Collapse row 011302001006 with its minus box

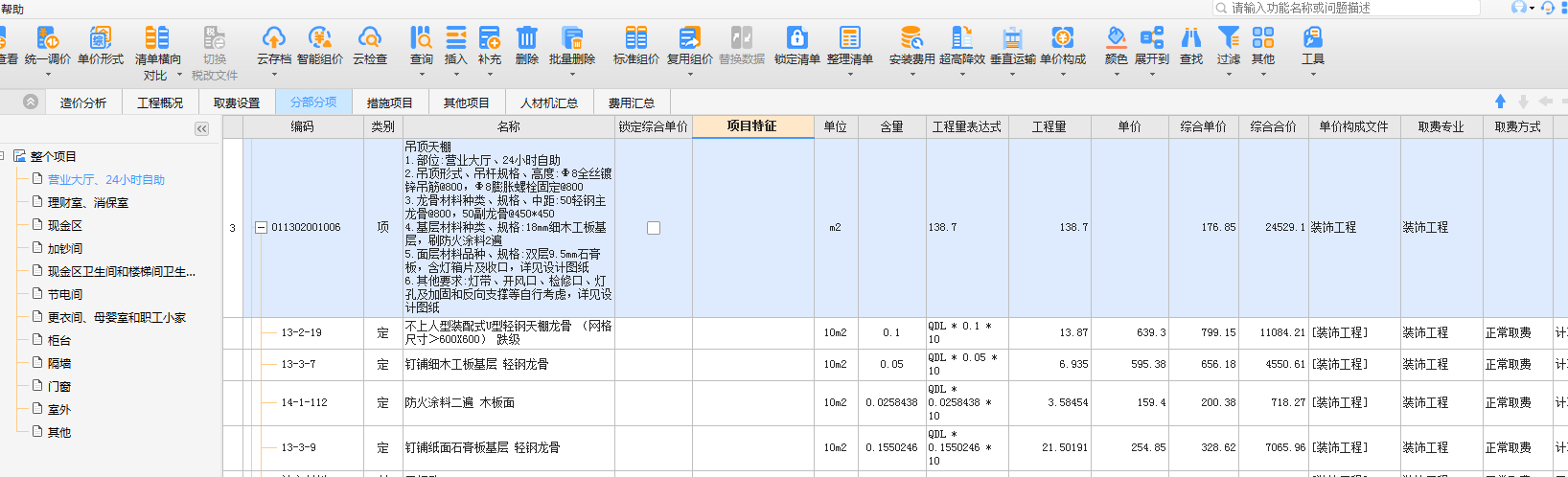pyautogui.click(x=261, y=228)
